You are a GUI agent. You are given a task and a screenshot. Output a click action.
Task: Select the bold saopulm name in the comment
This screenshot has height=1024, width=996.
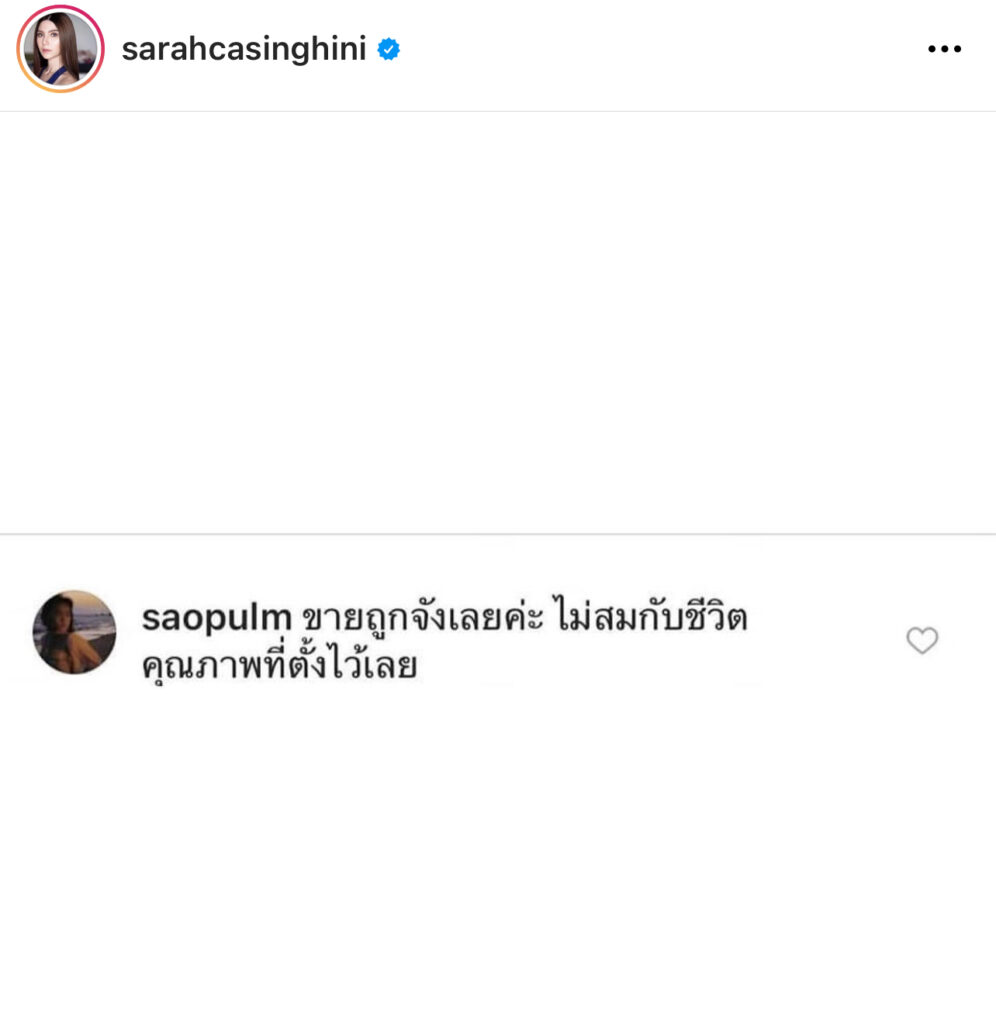(217, 618)
